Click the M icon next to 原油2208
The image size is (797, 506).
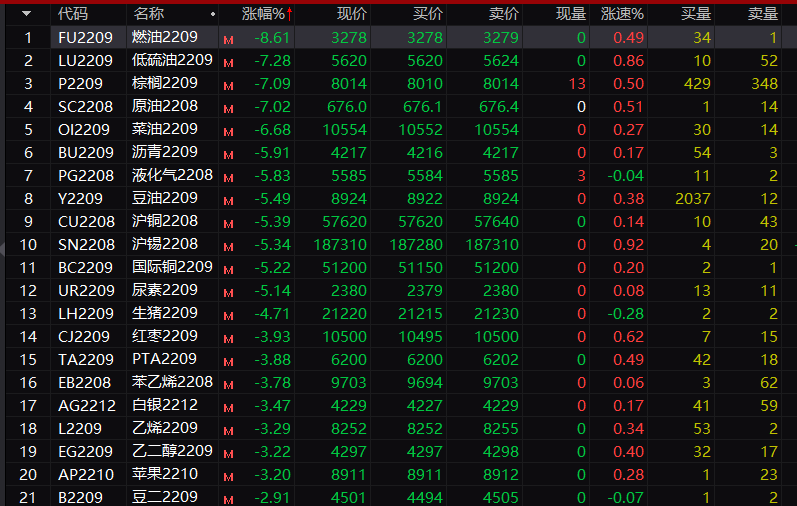[229, 108]
